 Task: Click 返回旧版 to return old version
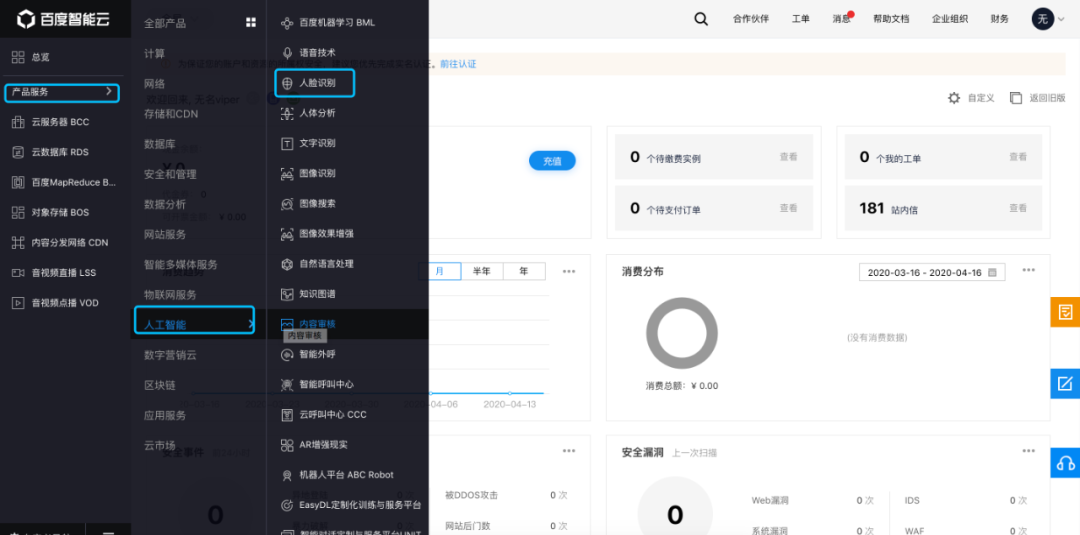[x=1038, y=98]
